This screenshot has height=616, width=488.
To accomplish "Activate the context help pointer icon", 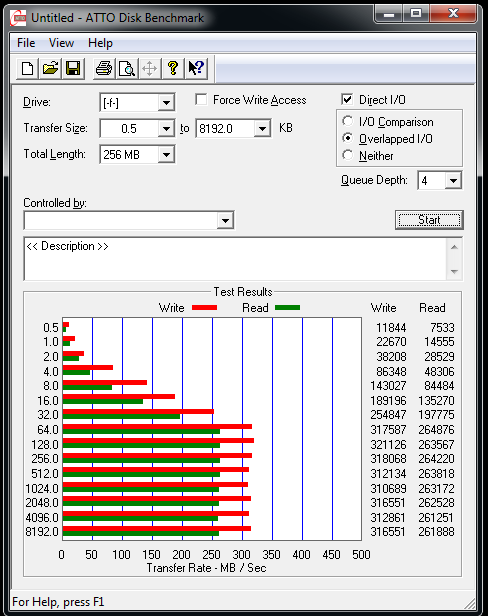I will pos(196,69).
